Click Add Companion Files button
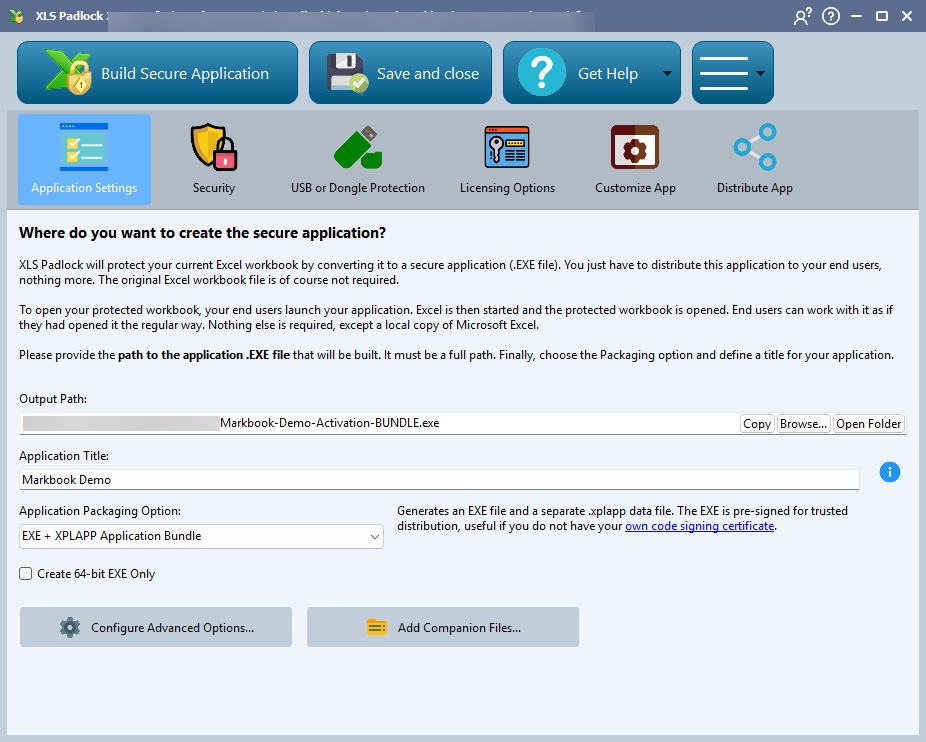 coord(443,627)
